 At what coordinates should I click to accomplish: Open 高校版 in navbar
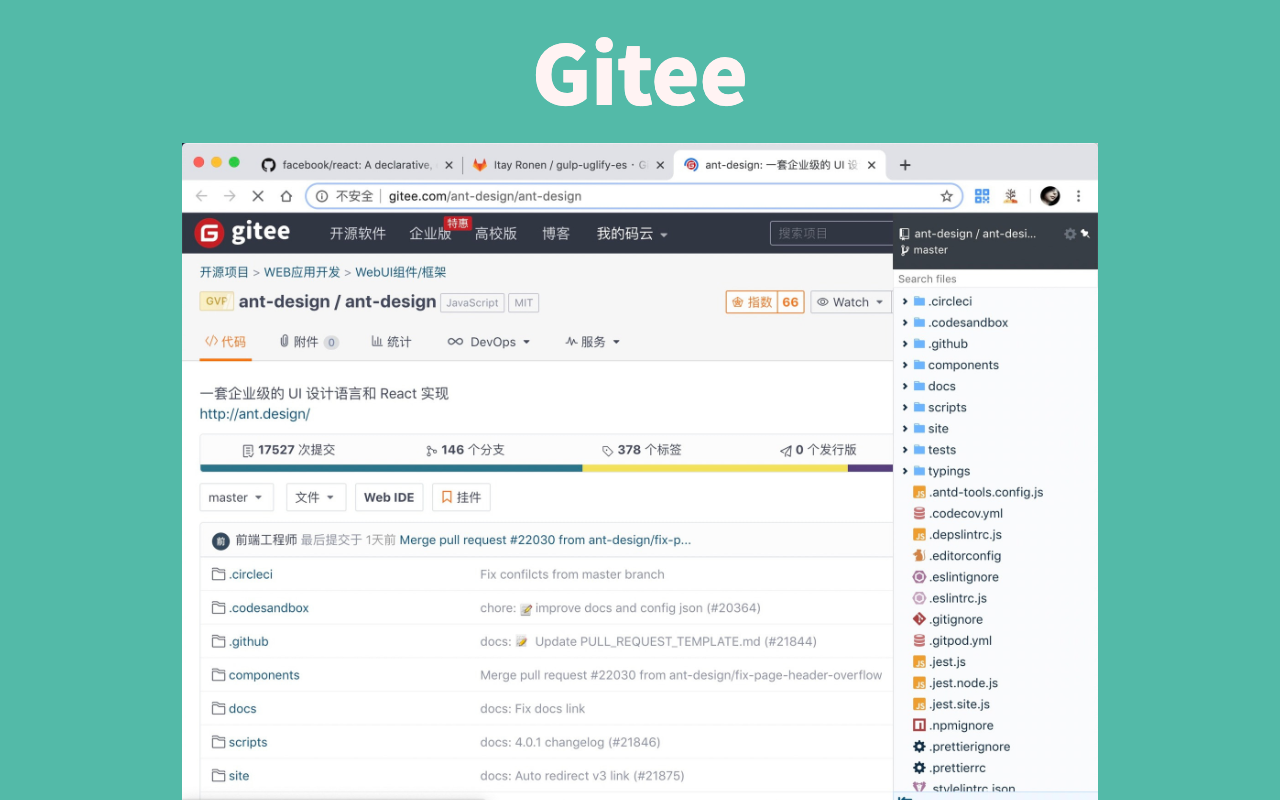(x=496, y=233)
